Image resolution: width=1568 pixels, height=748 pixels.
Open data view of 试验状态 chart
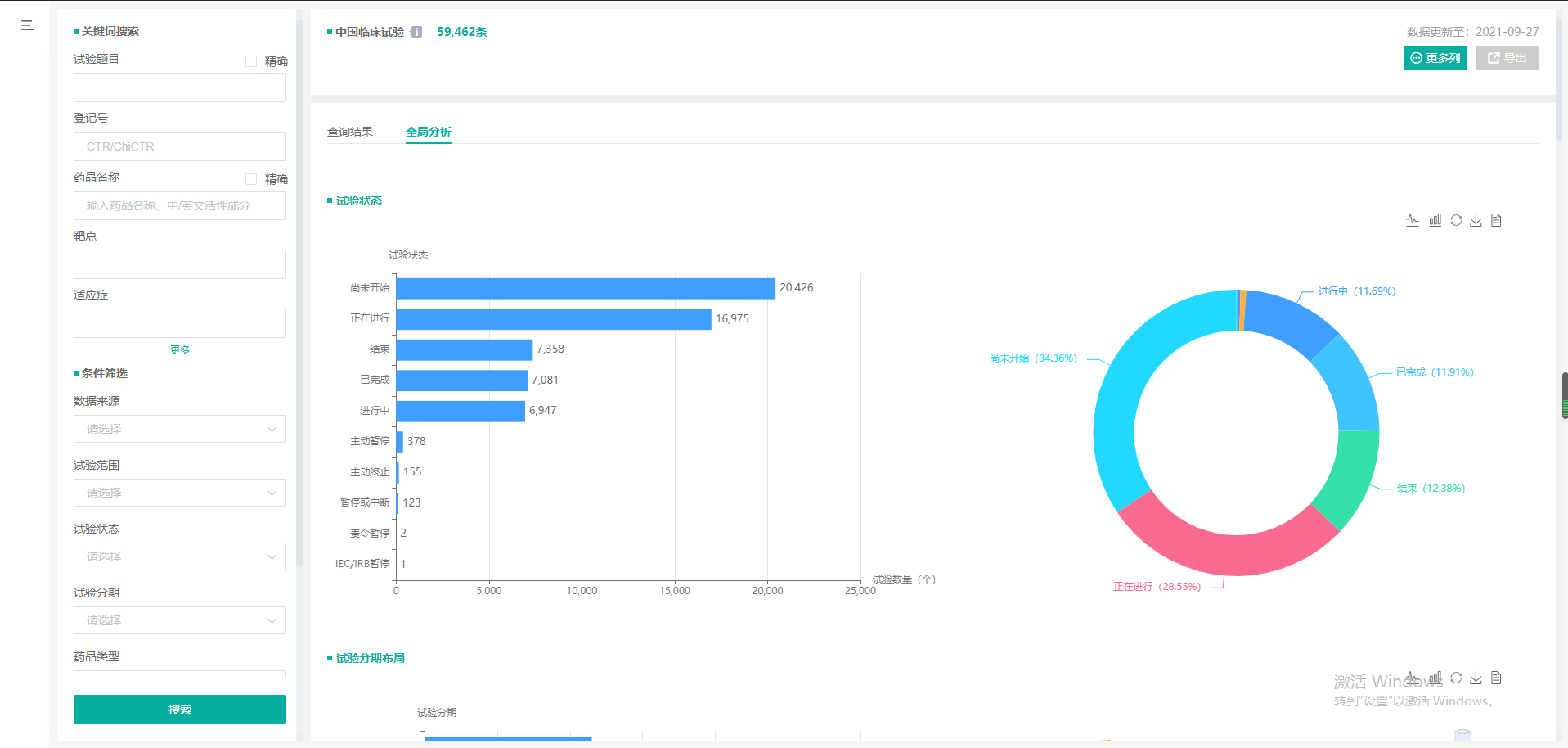1496,220
